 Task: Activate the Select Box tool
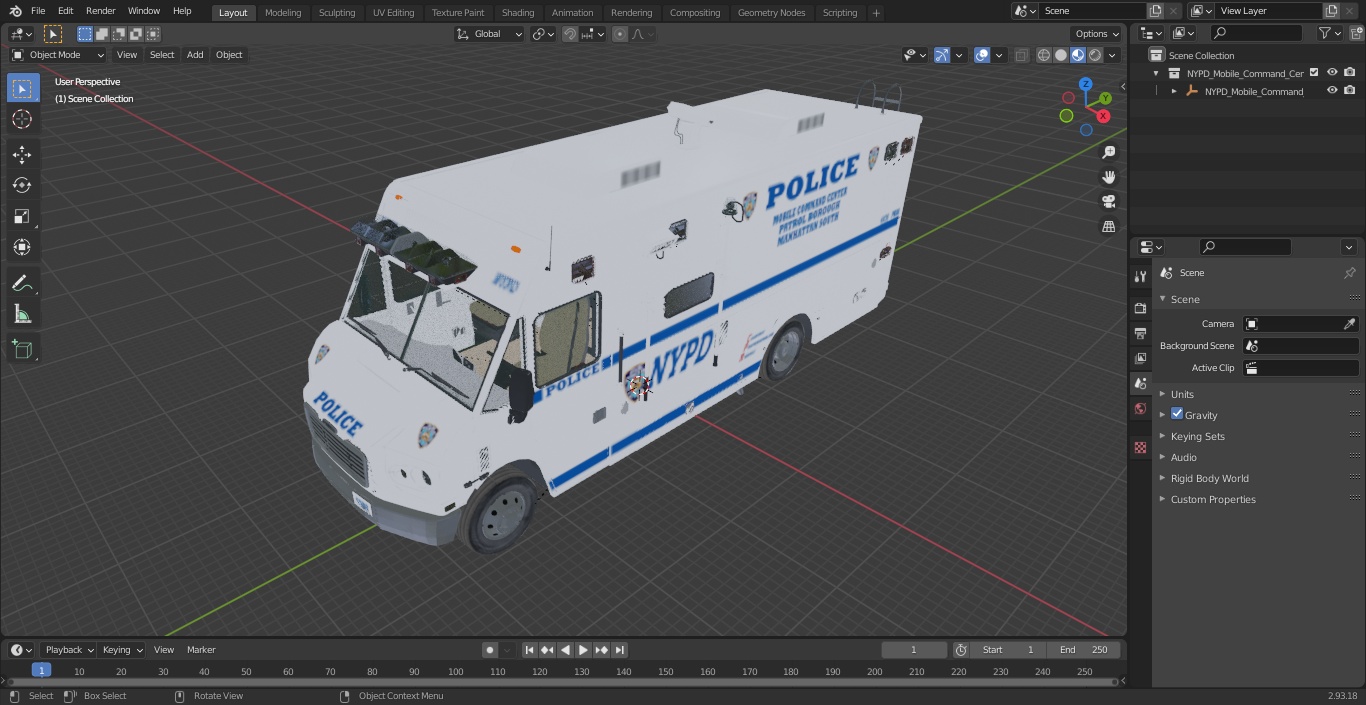[22, 88]
